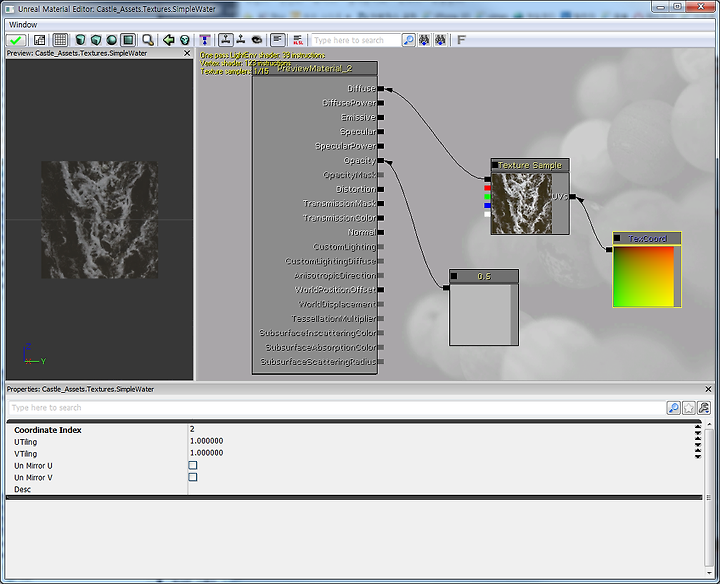
Task: Apply changes with the green checkmark icon
Action: tap(16, 40)
